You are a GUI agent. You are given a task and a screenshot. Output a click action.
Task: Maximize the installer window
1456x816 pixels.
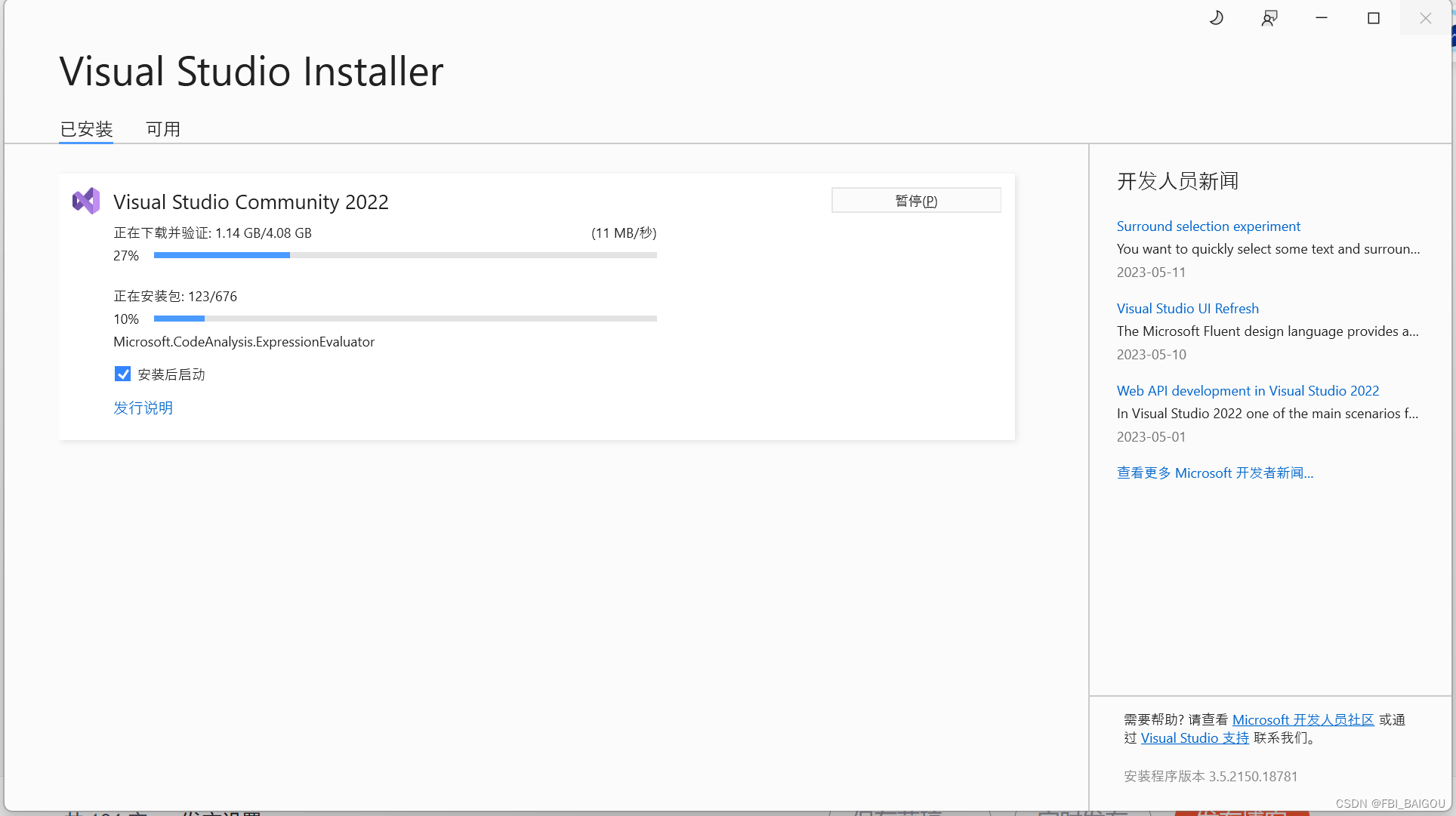click(x=1374, y=18)
